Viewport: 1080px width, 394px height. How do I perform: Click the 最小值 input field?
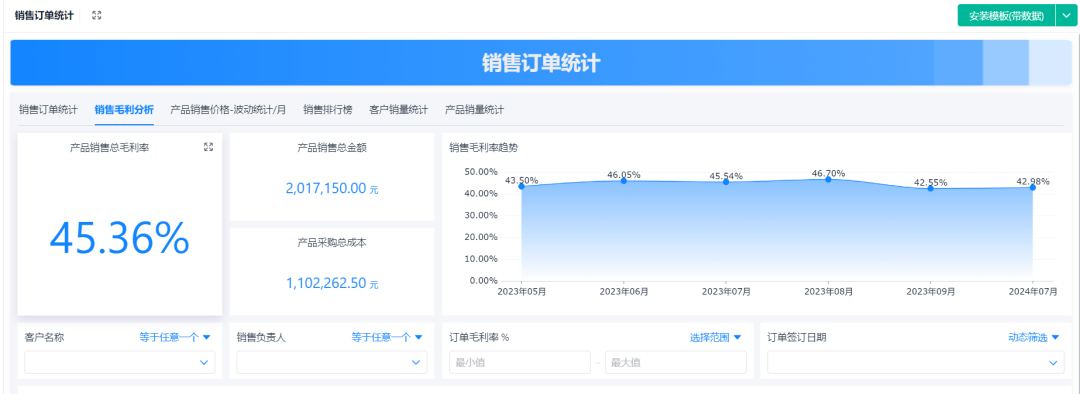[520, 362]
